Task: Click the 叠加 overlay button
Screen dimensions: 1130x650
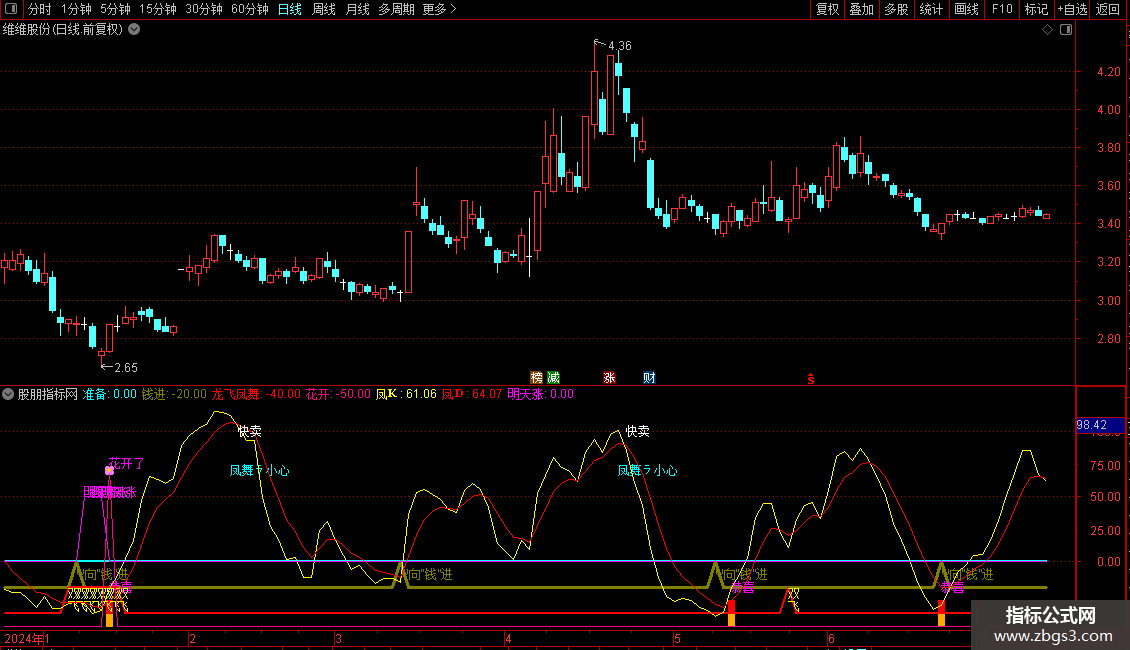Action: (862, 9)
